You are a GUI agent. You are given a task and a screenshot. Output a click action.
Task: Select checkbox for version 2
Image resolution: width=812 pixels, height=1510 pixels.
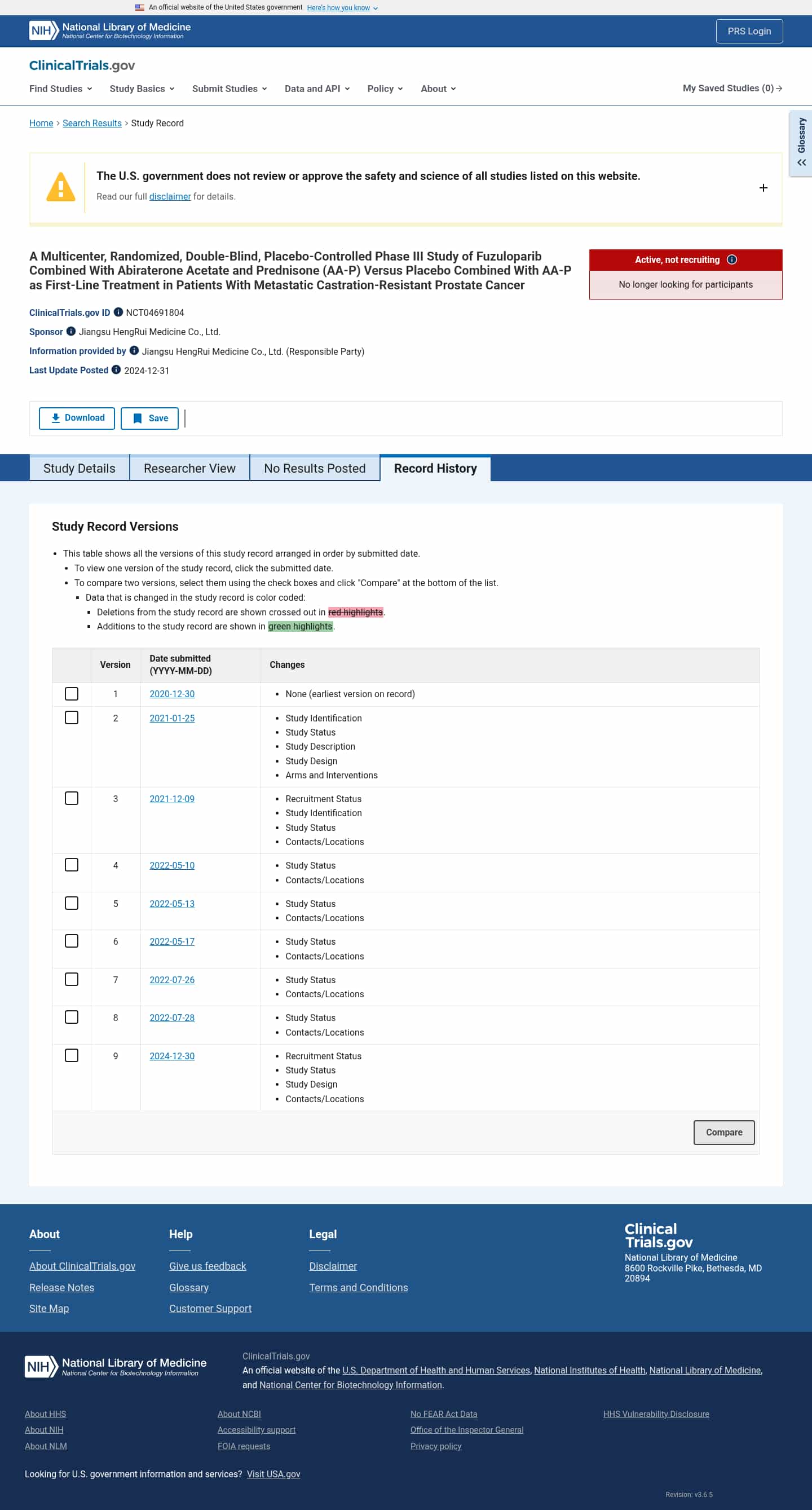coord(72,717)
